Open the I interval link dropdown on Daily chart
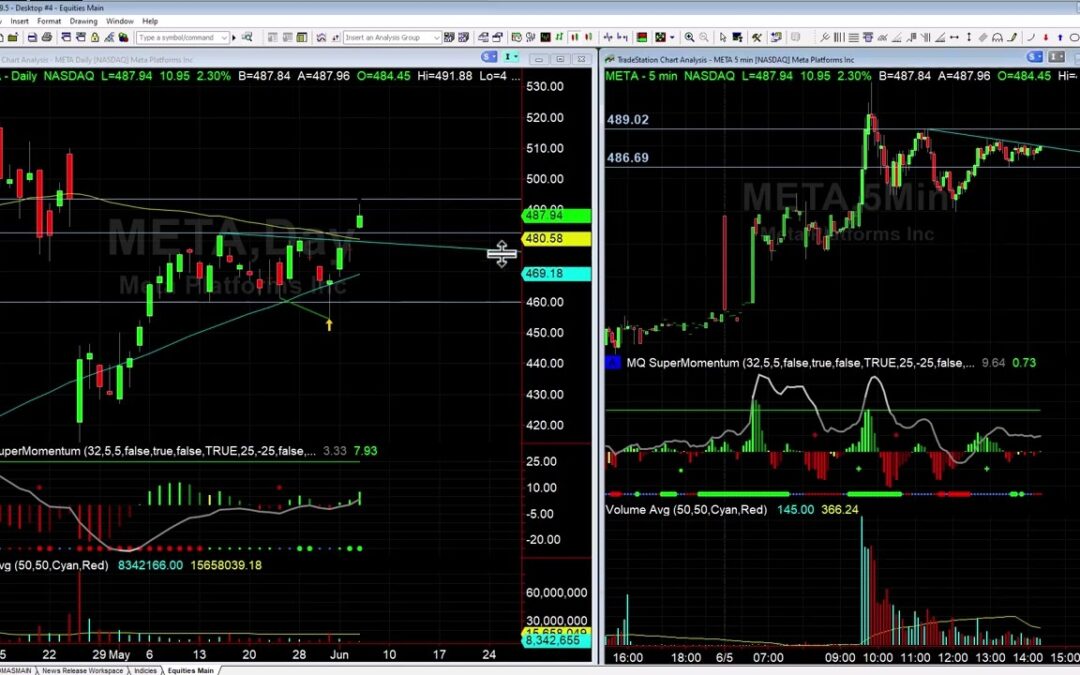 pos(510,57)
